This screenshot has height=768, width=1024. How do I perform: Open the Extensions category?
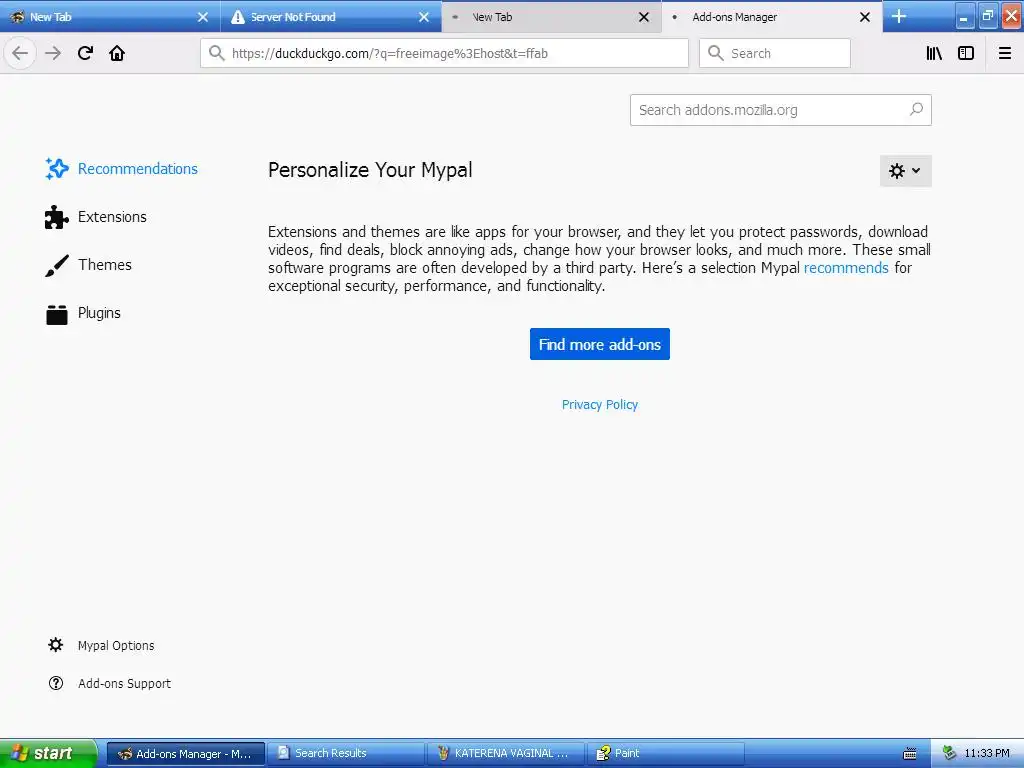(x=96, y=217)
